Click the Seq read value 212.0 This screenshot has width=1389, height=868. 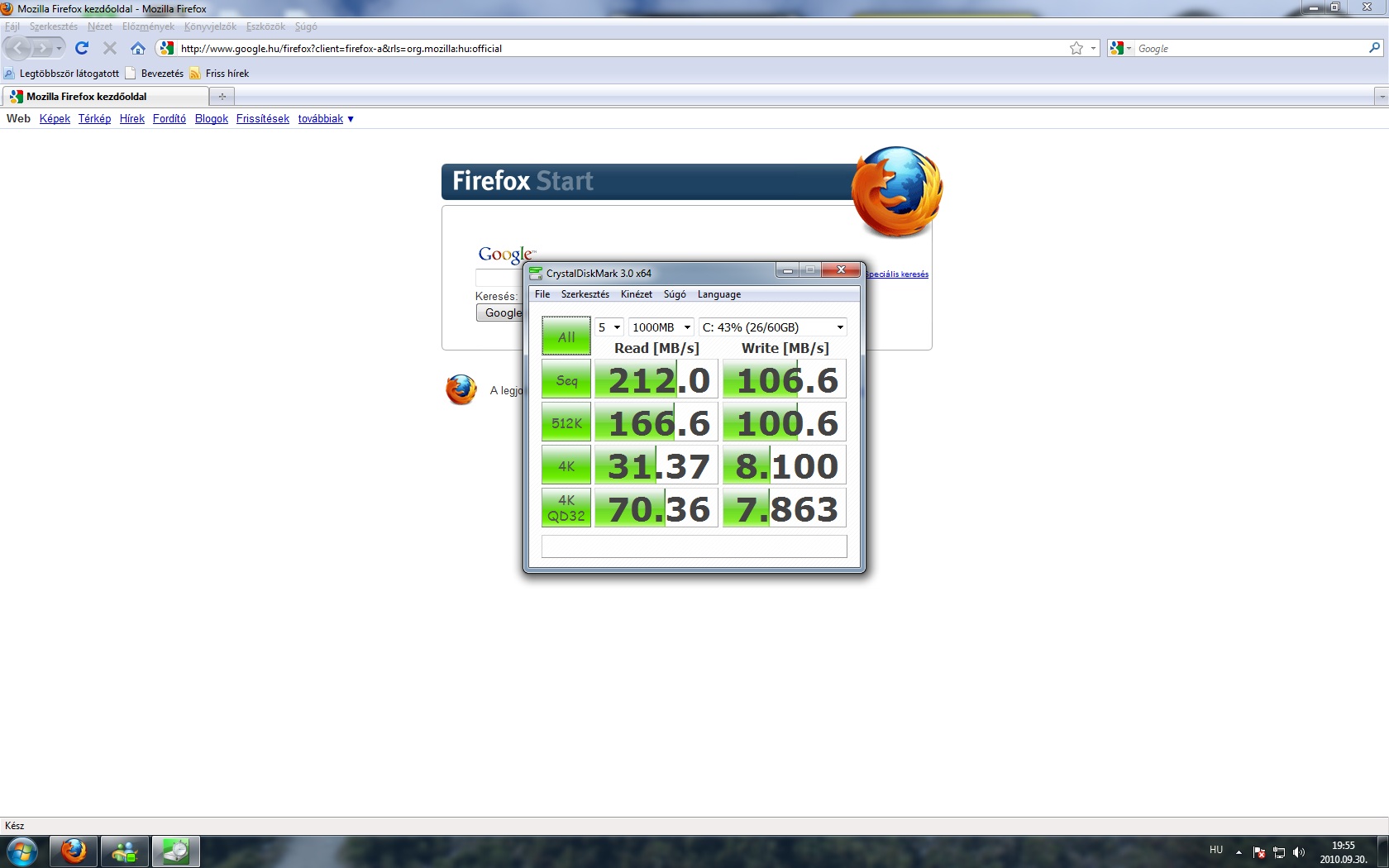click(x=656, y=380)
